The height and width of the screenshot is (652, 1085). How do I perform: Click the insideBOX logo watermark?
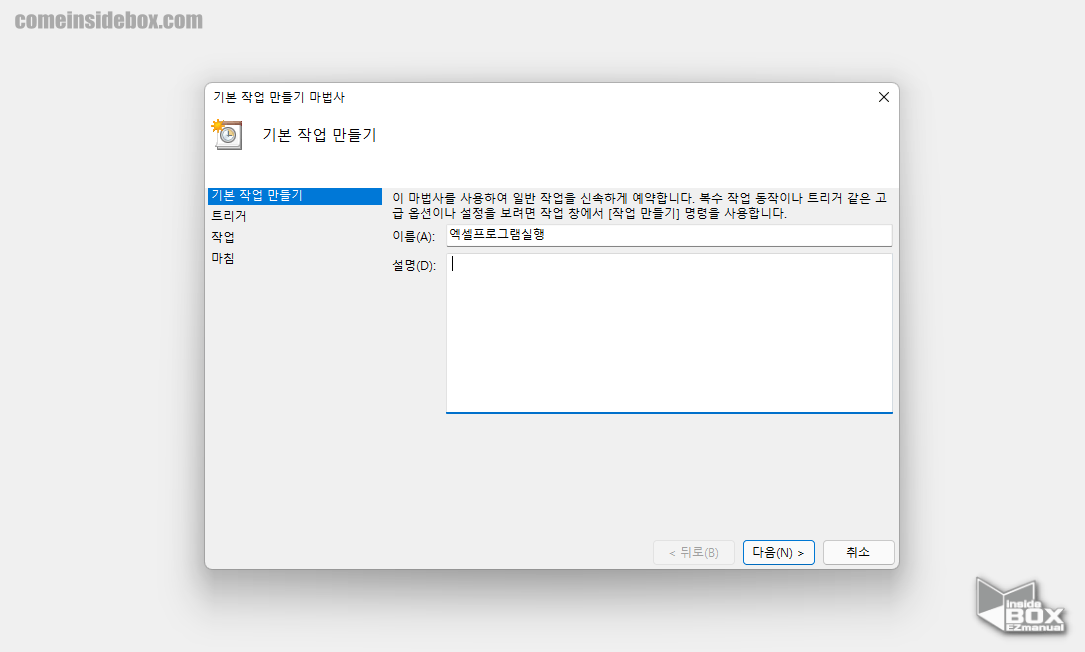pos(1018,605)
